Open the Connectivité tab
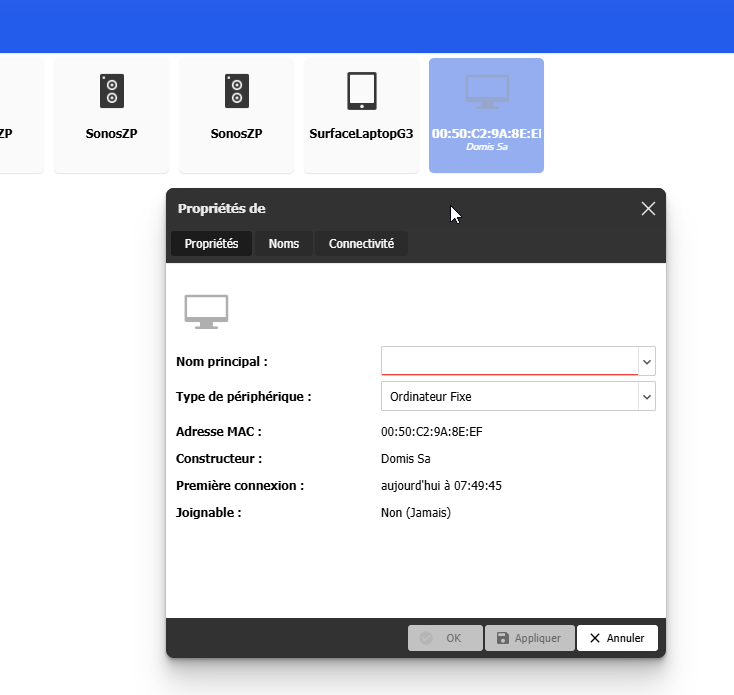Viewport: 734px width, 695px height. click(x=361, y=244)
